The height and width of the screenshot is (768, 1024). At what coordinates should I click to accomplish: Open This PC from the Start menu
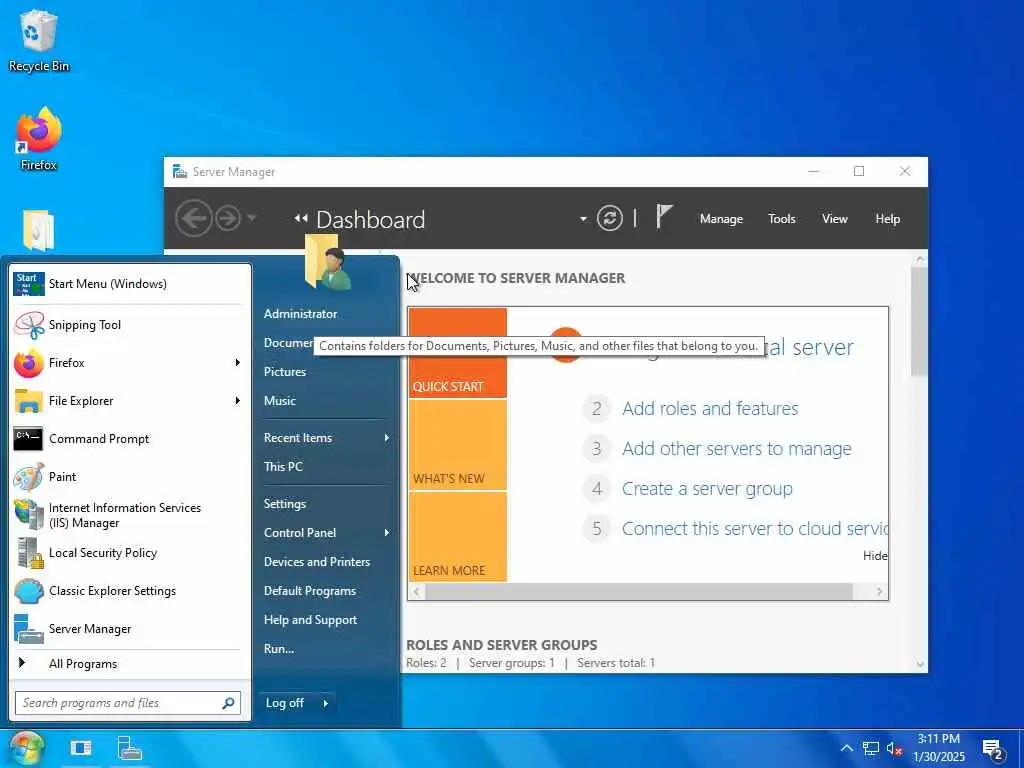283,467
